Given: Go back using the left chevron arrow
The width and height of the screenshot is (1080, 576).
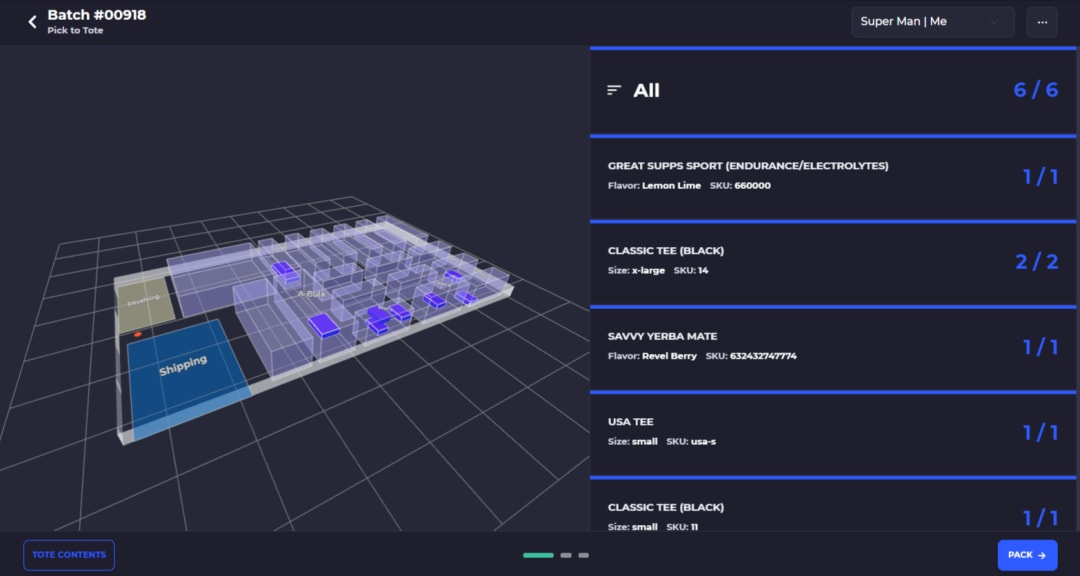Looking at the screenshot, I should pyautogui.click(x=32, y=22).
